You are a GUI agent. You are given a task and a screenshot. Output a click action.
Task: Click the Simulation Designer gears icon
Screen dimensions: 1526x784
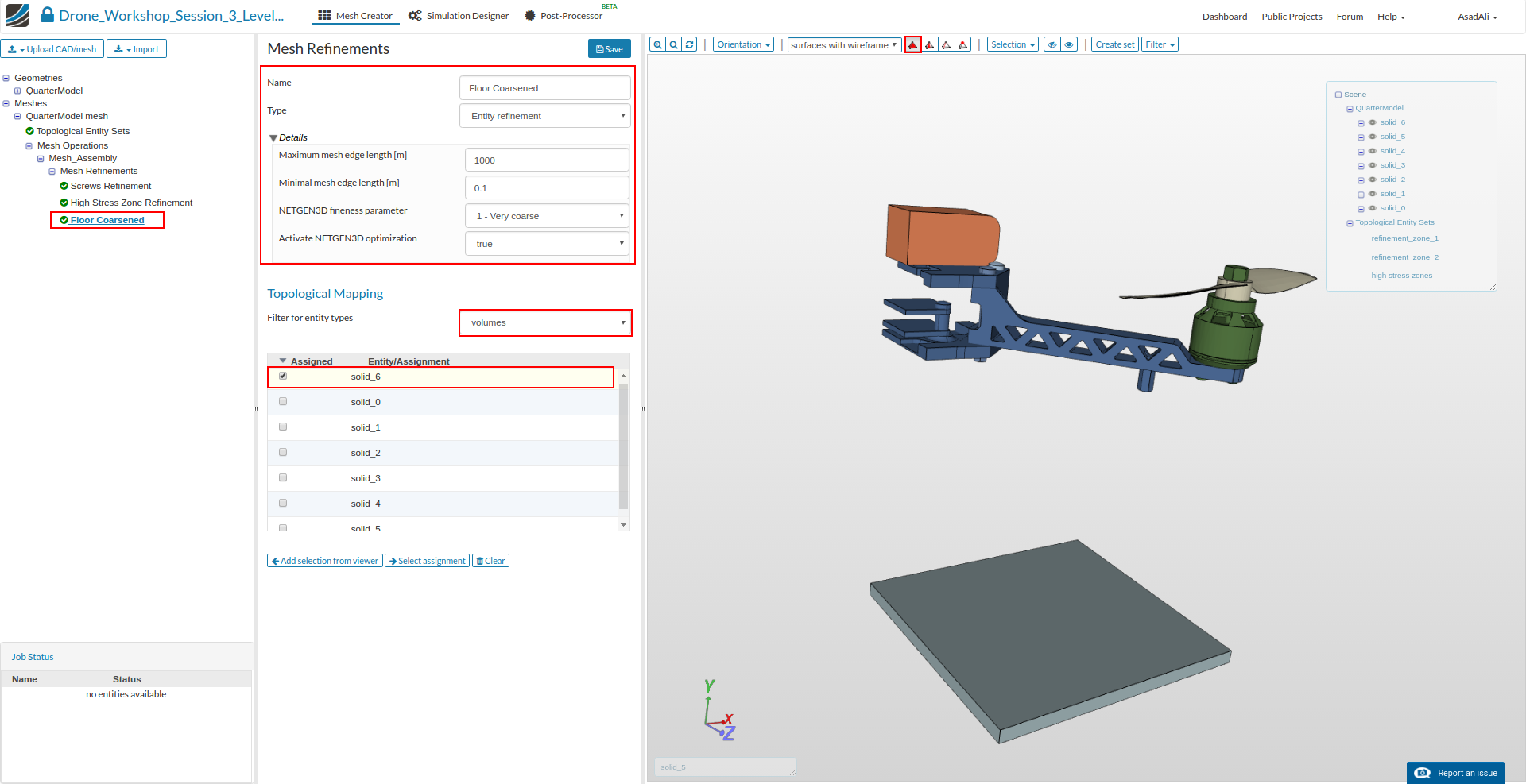pyautogui.click(x=415, y=16)
